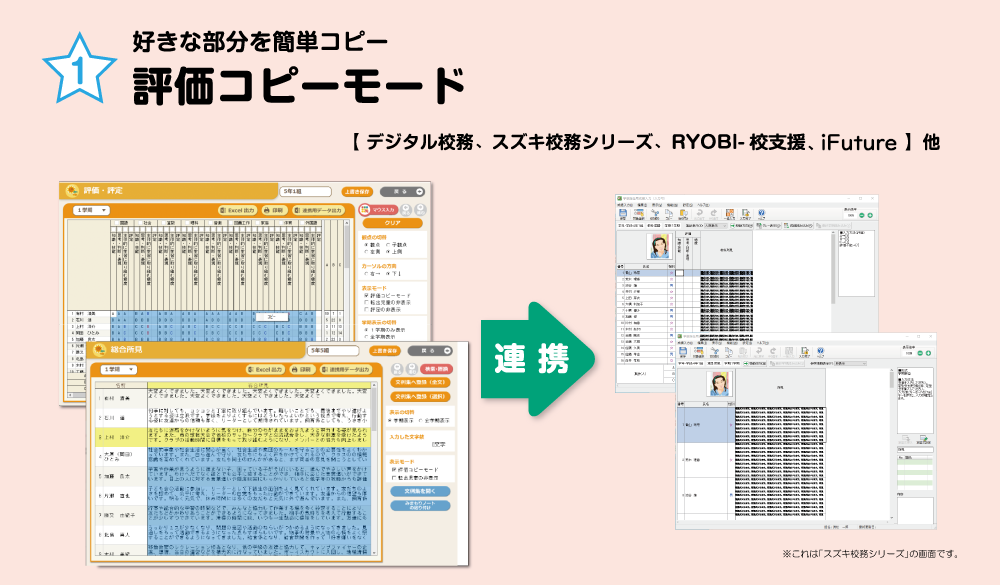The height and width of the screenshot is (585, 1000).
Task: Click the Excel出力 button in 評価・評定 window
Action: pos(237,210)
